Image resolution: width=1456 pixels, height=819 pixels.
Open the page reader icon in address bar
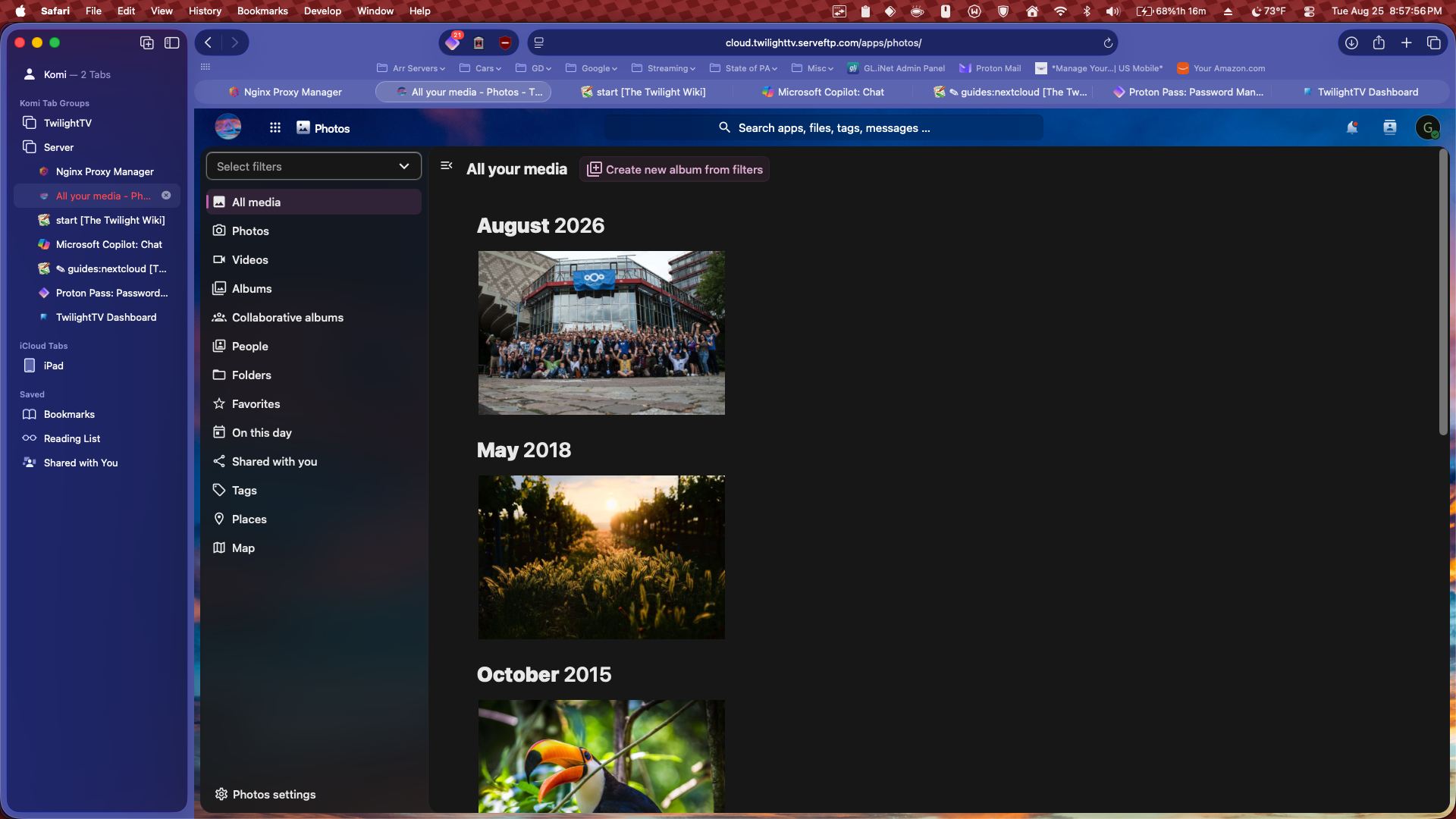coord(539,43)
